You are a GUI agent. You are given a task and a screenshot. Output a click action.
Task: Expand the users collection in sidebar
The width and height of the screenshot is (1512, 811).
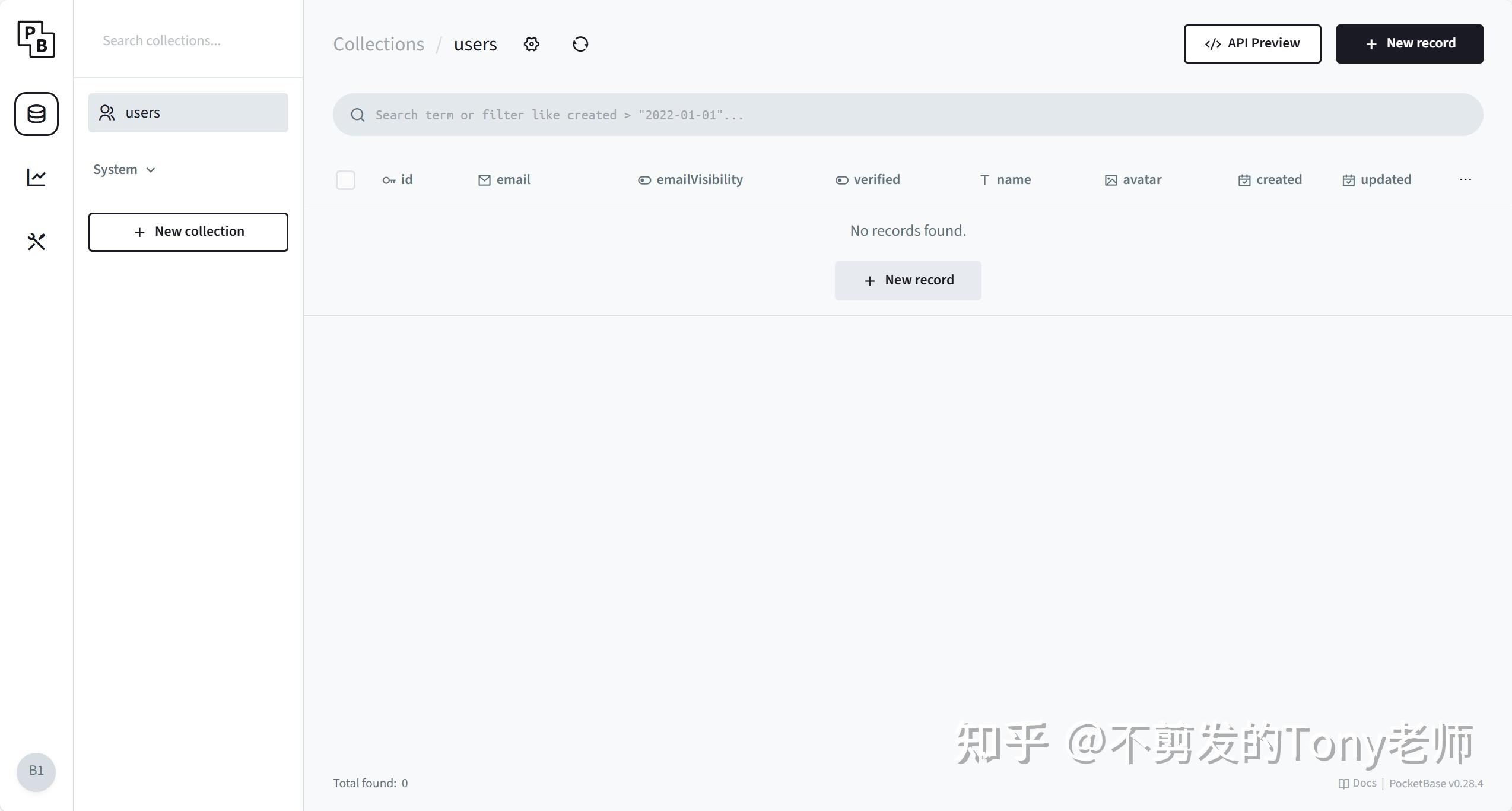188,113
